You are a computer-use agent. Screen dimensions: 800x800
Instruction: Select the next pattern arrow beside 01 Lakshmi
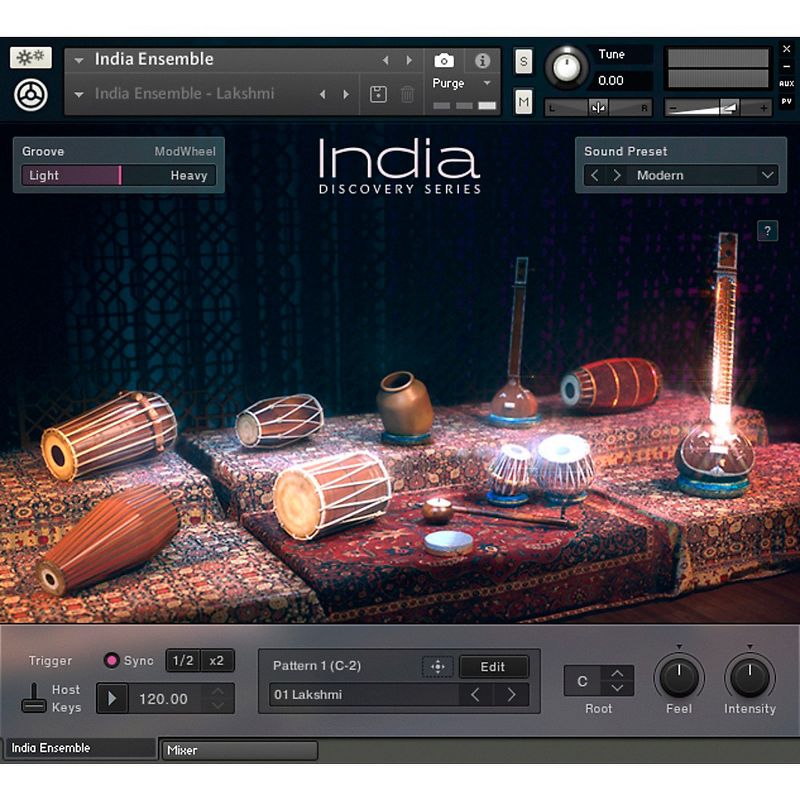pos(511,695)
